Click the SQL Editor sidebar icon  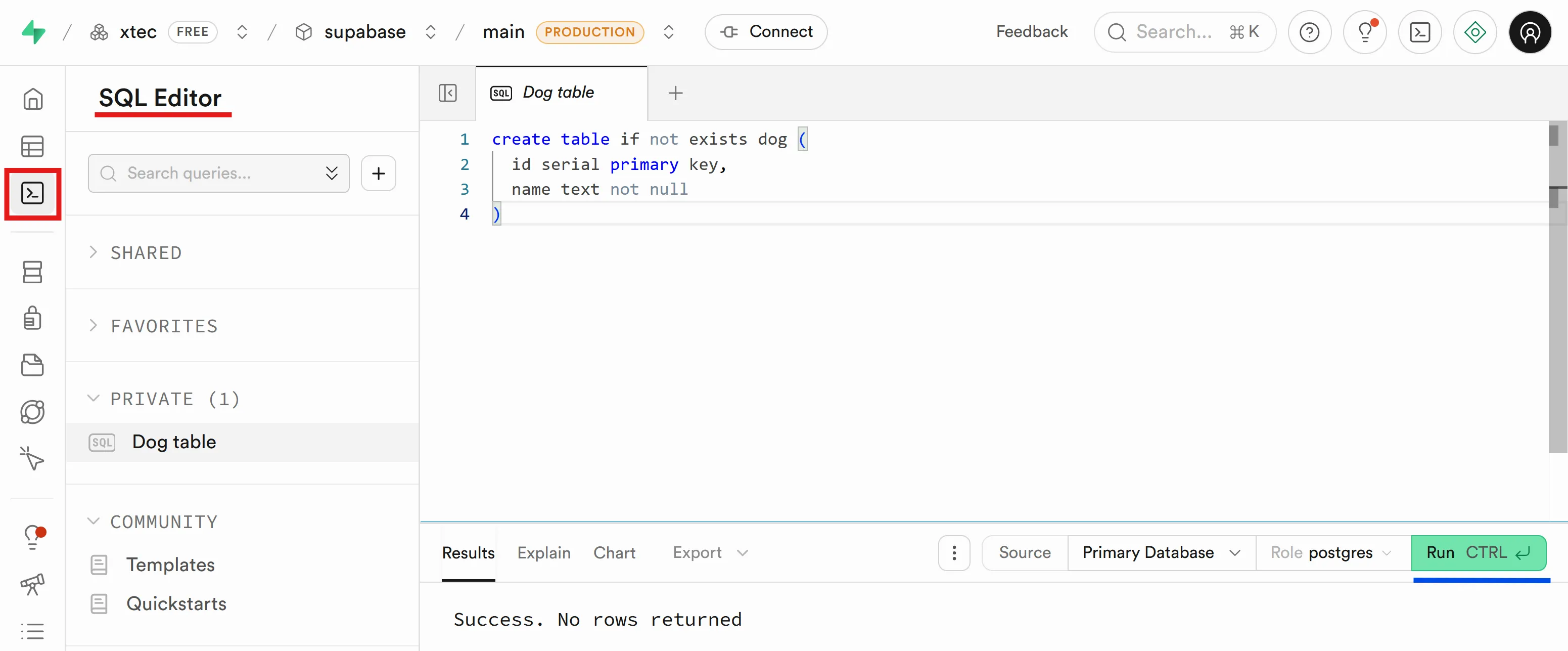click(32, 194)
